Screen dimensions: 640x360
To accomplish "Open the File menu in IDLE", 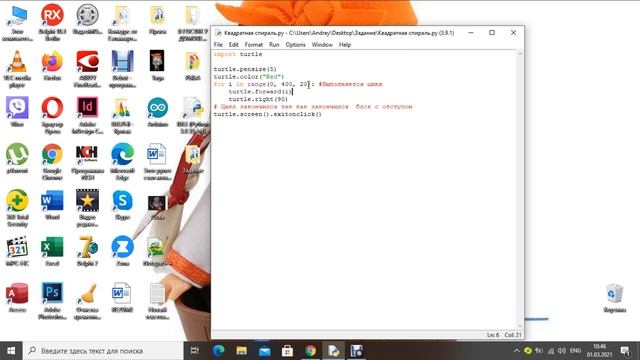I will (x=218, y=44).
